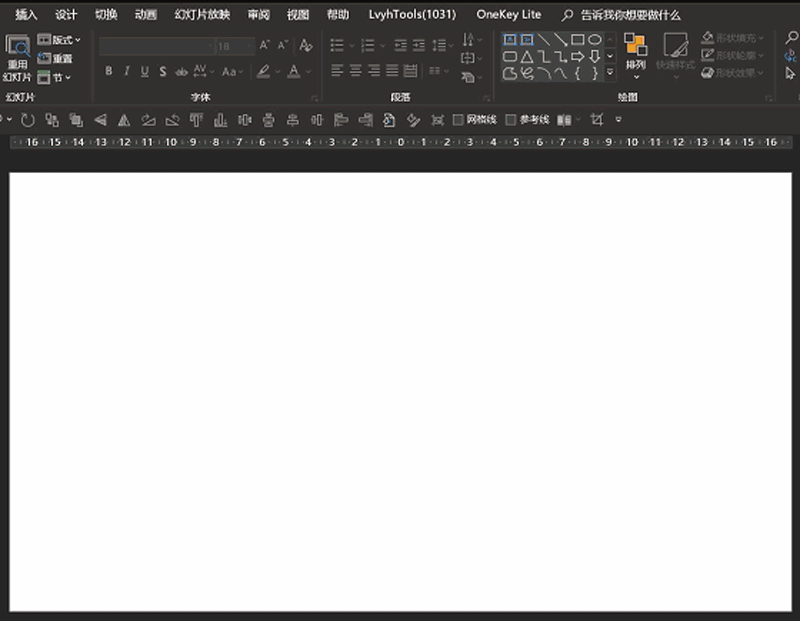Open the Transitions (切换) ribbon tab
This screenshot has width=800, height=621.
[x=106, y=15]
